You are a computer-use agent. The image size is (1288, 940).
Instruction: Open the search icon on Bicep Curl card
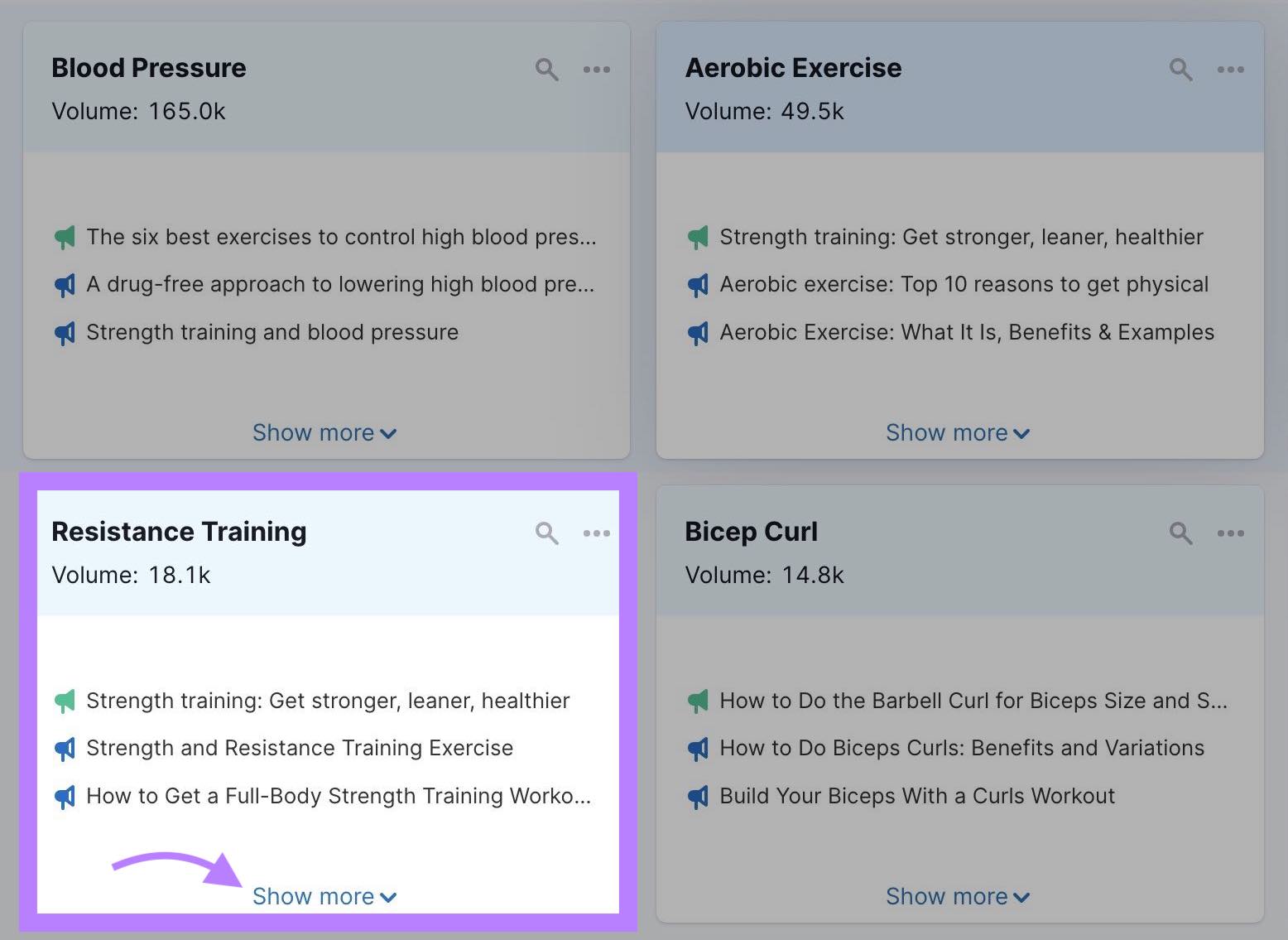pos(1180,533)
